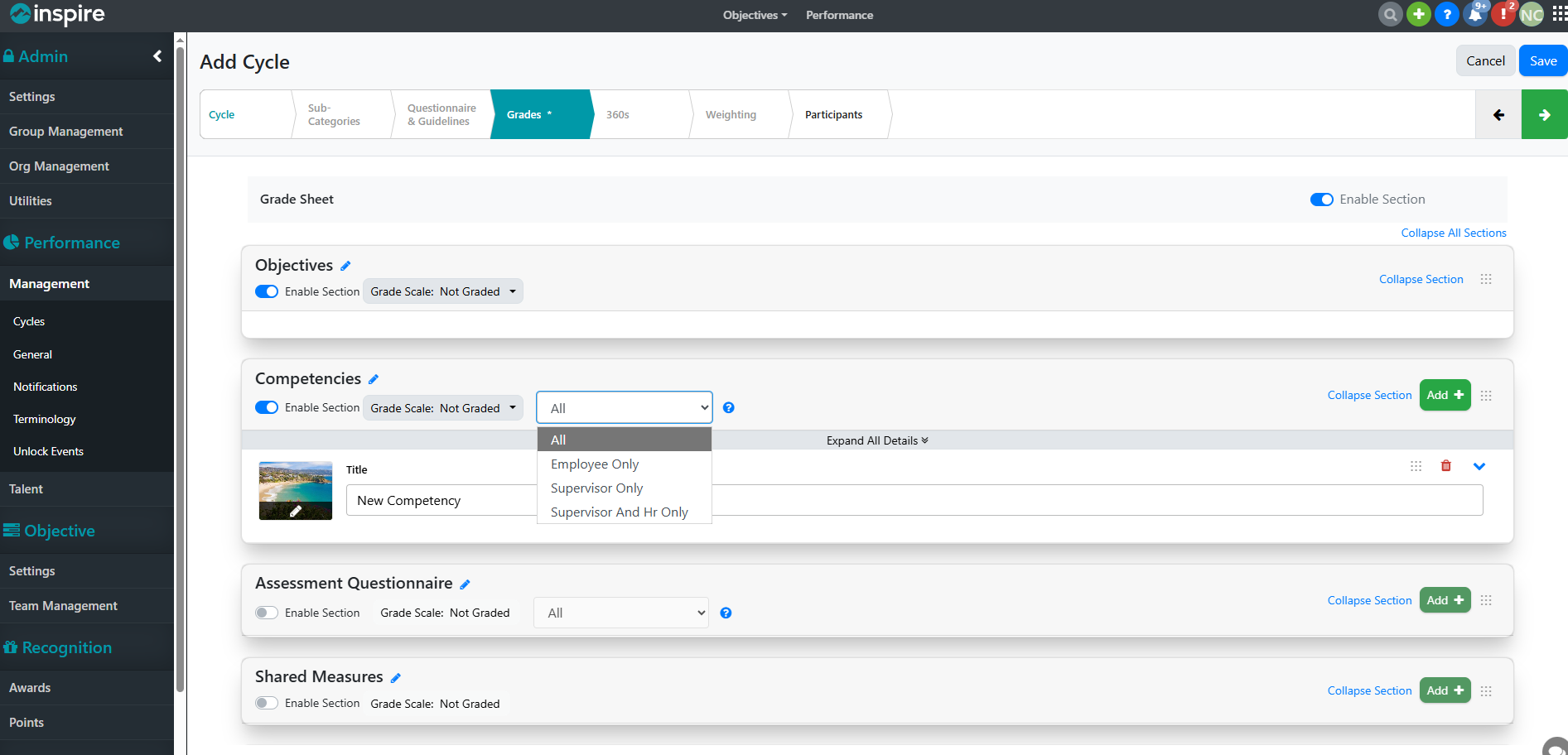Click the green next arrow button
1568x755 pixels.
click(x=1544, y=115)
